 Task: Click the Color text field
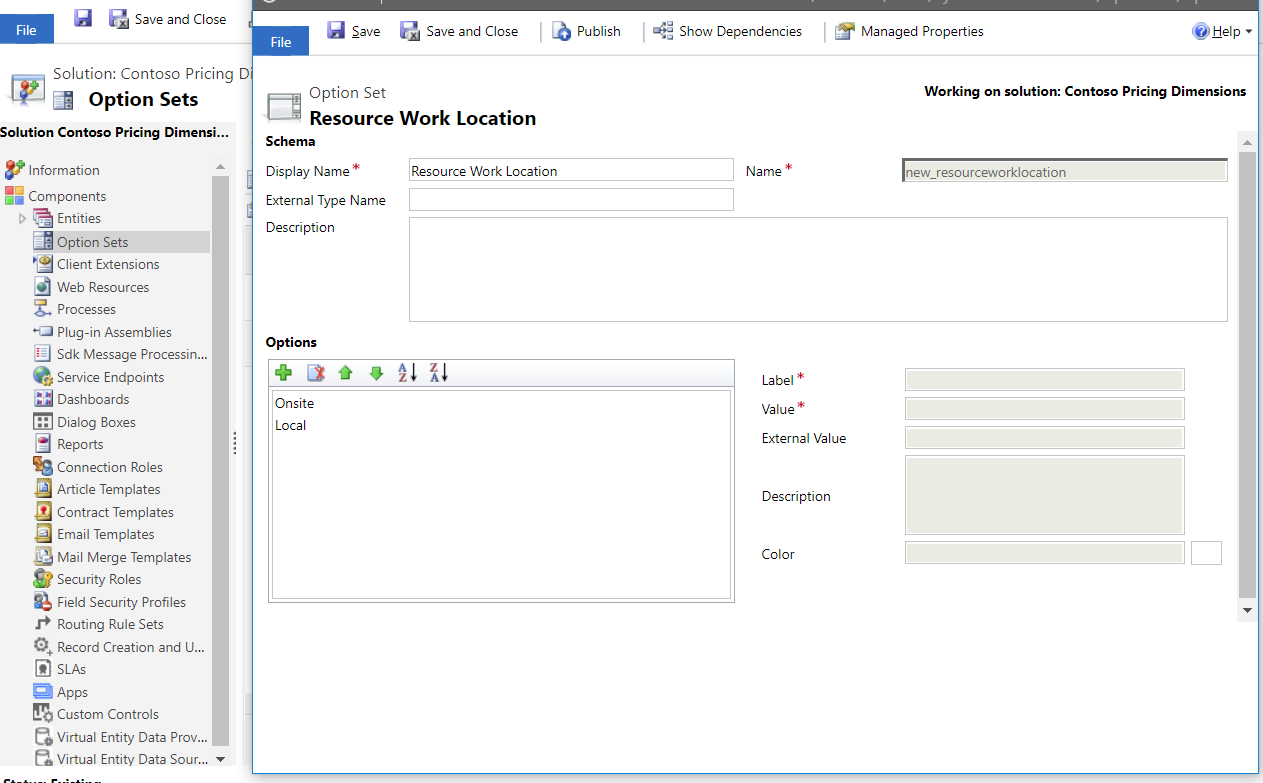tap(1044, 553)
